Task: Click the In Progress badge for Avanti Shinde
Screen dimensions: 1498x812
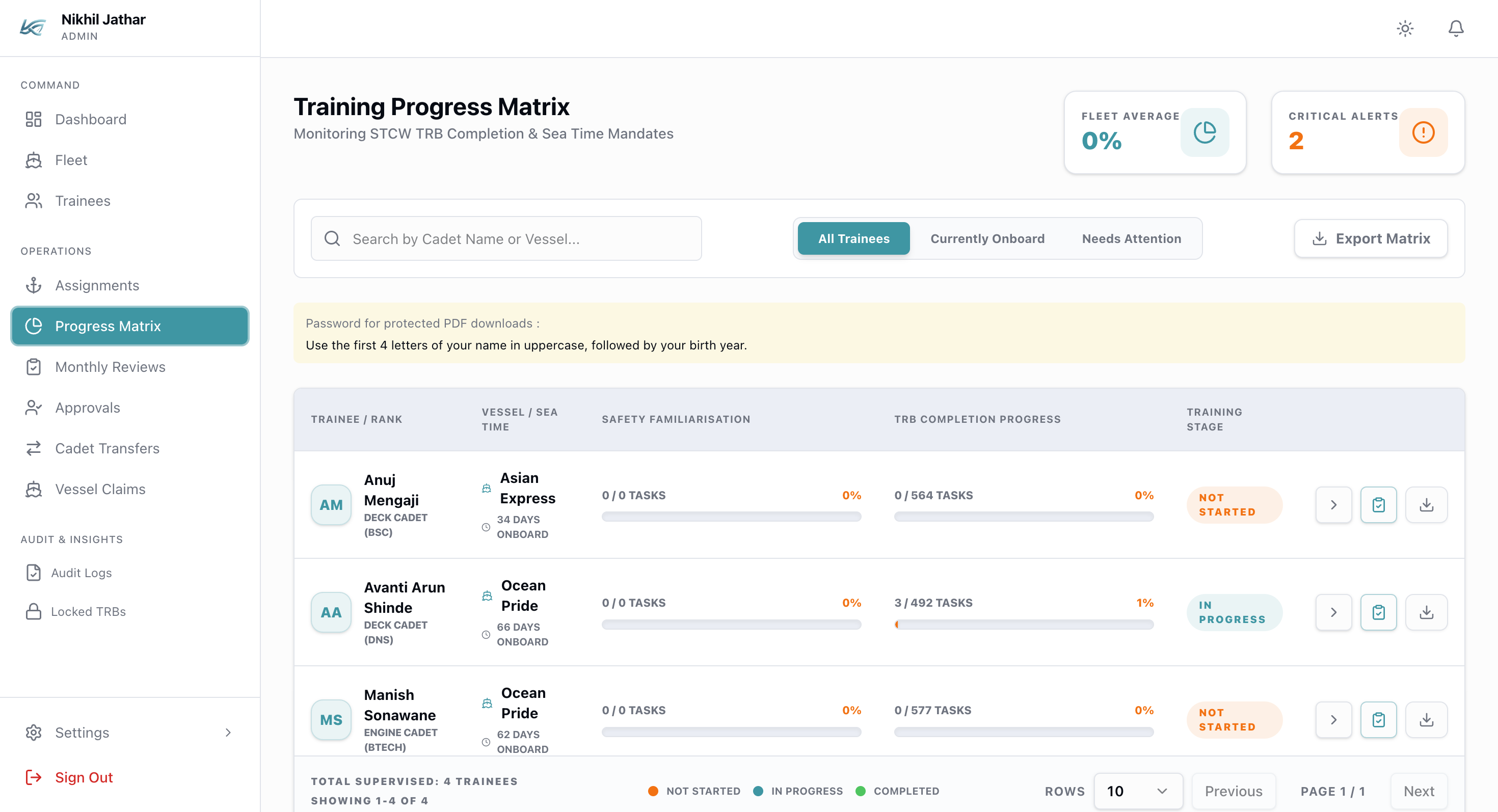Action: pyautogui.click(x=1234, y=612)
